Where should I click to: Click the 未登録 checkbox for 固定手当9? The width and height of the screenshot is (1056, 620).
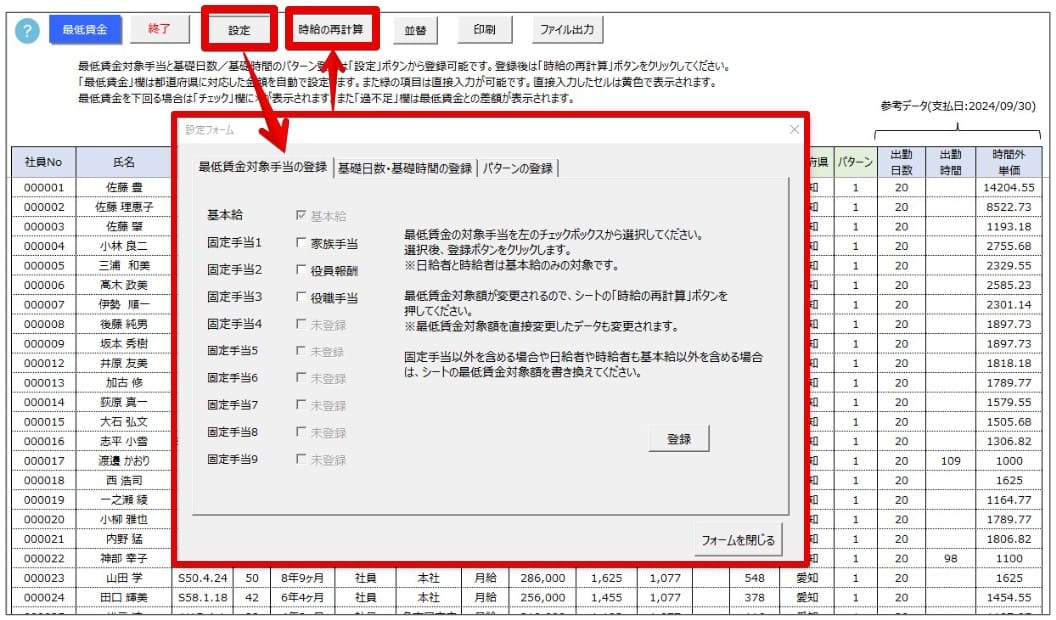pyautogui.click(x=301, y=459)
